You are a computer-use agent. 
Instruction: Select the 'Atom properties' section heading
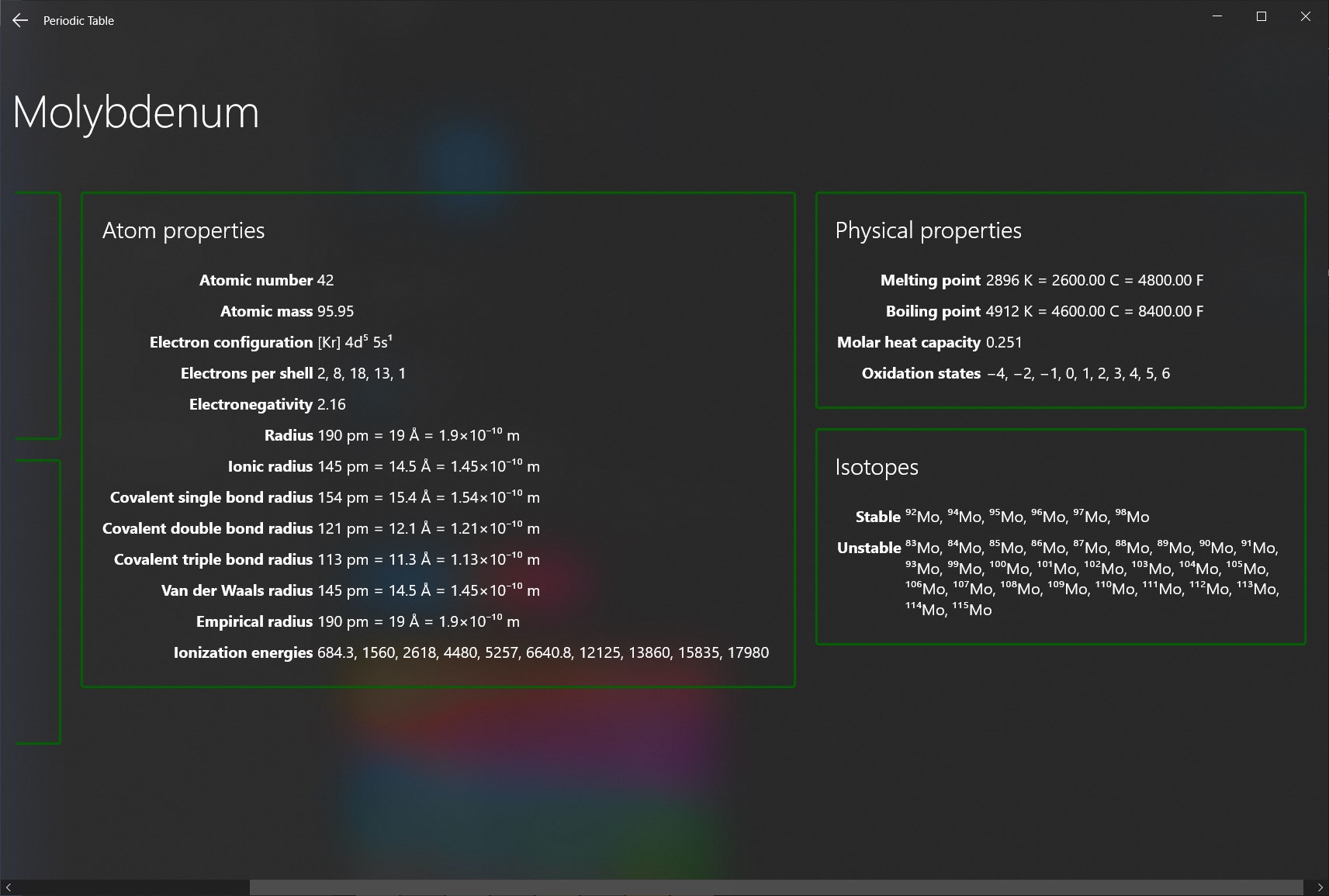click(184, 230)
